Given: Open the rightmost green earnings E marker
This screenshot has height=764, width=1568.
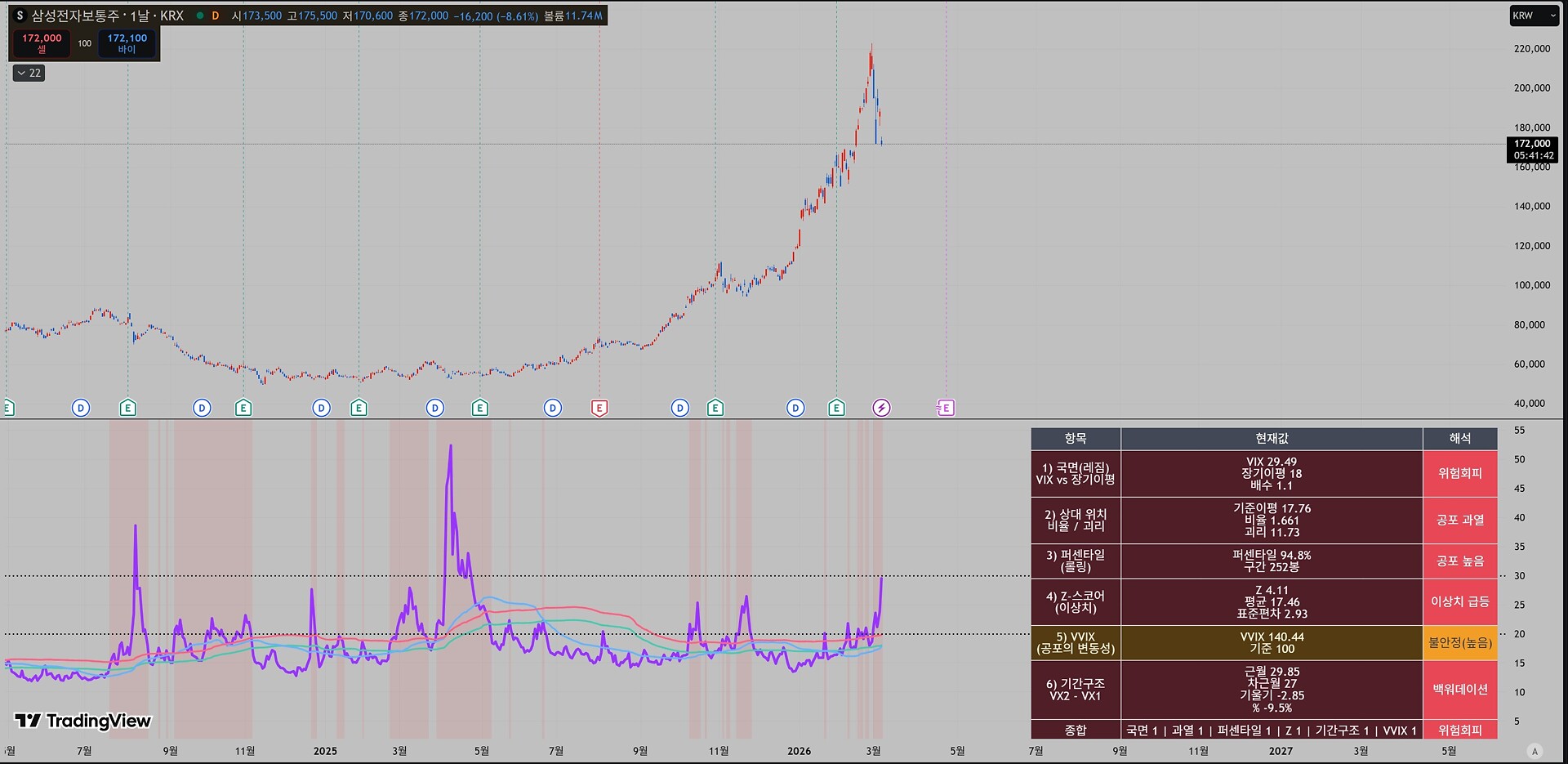Looking at the screenshot, I should (836, 408).
